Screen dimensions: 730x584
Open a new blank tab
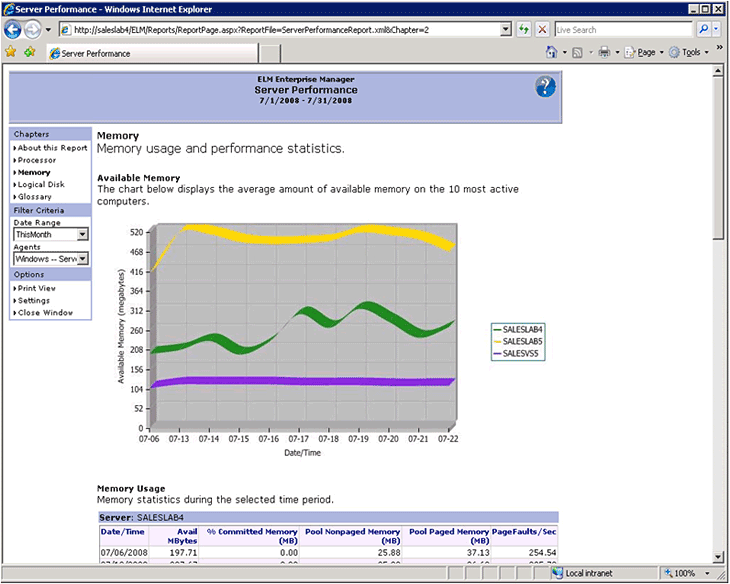pyautogui.click(x=270, y=54)
